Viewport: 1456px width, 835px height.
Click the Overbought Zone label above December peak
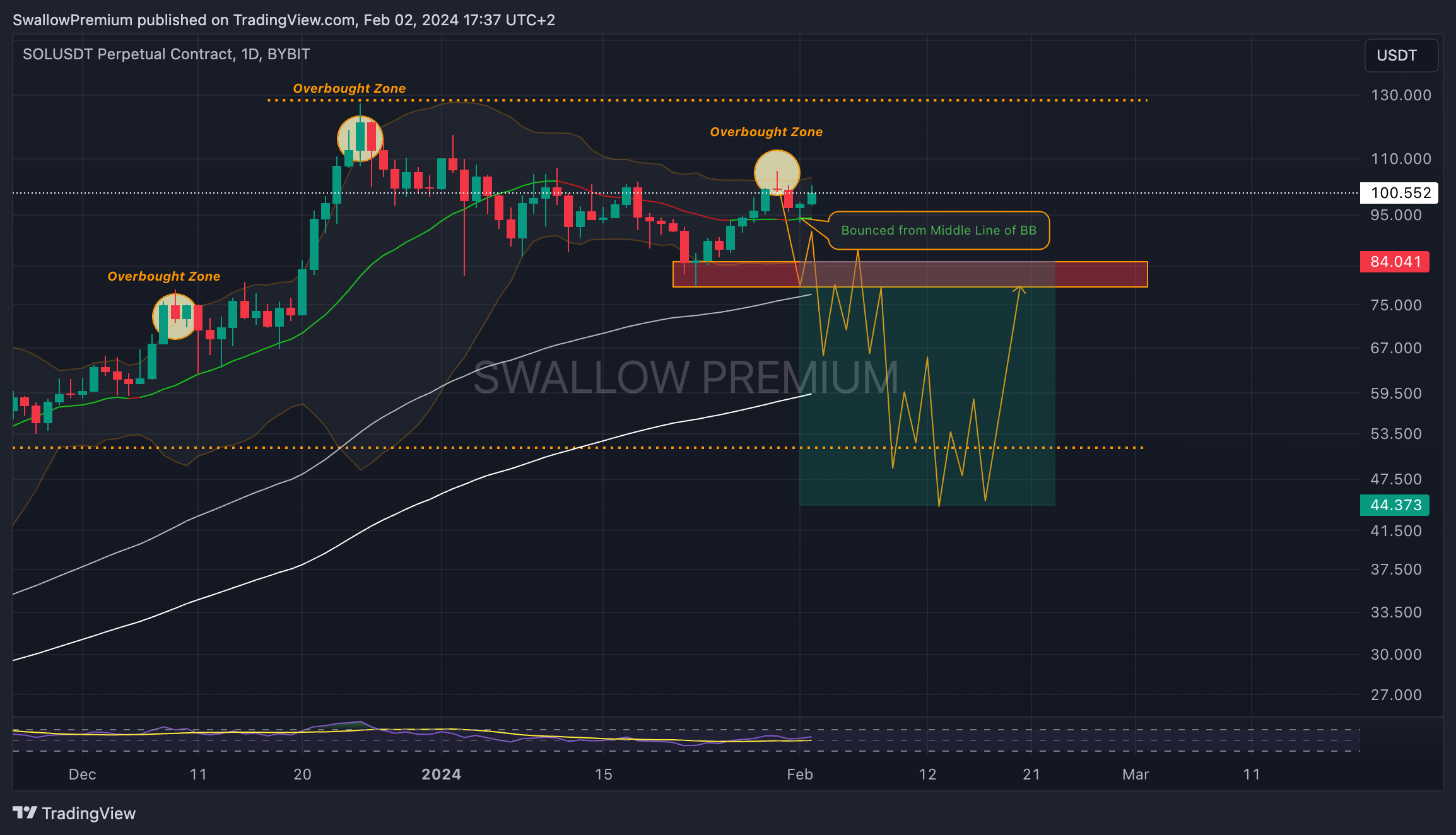pos(164,276)
